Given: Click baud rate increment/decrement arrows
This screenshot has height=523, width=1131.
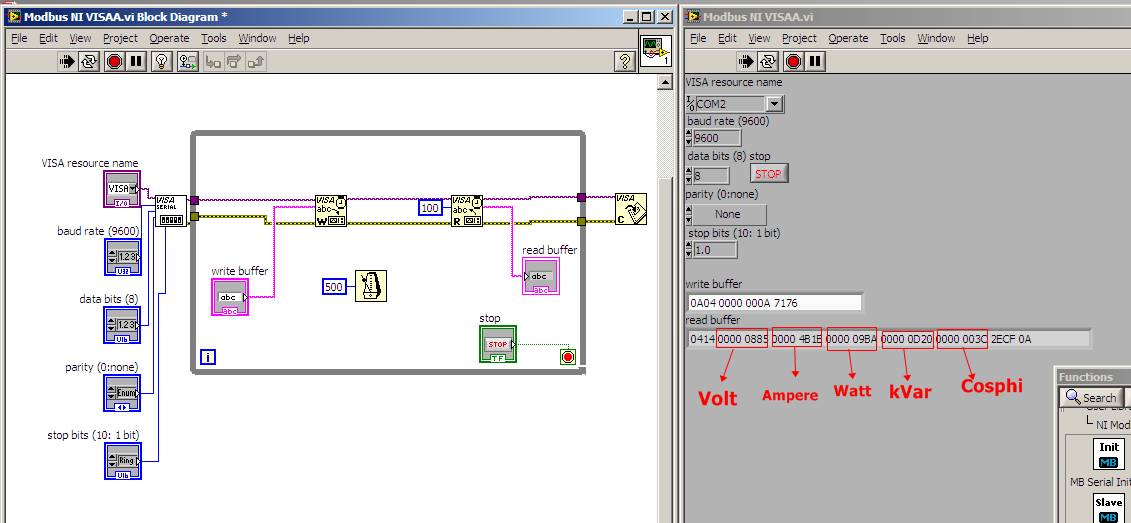Looking at the screenshot, I should (688, 139).
